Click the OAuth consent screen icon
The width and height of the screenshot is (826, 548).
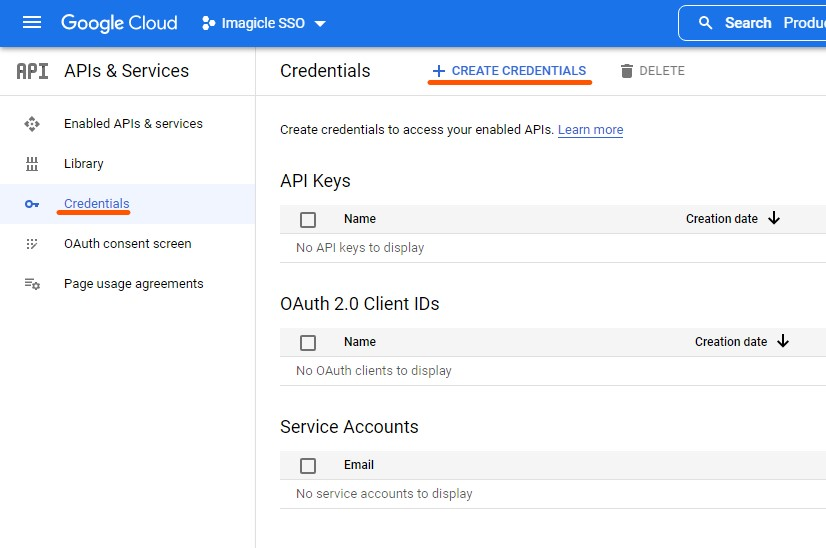[32, 244]
